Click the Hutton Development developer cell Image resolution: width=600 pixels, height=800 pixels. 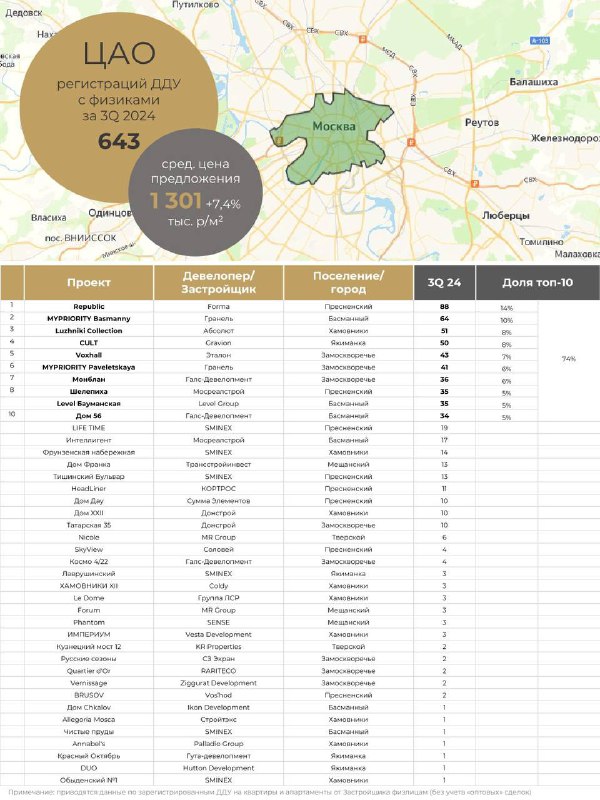[218, 768]
